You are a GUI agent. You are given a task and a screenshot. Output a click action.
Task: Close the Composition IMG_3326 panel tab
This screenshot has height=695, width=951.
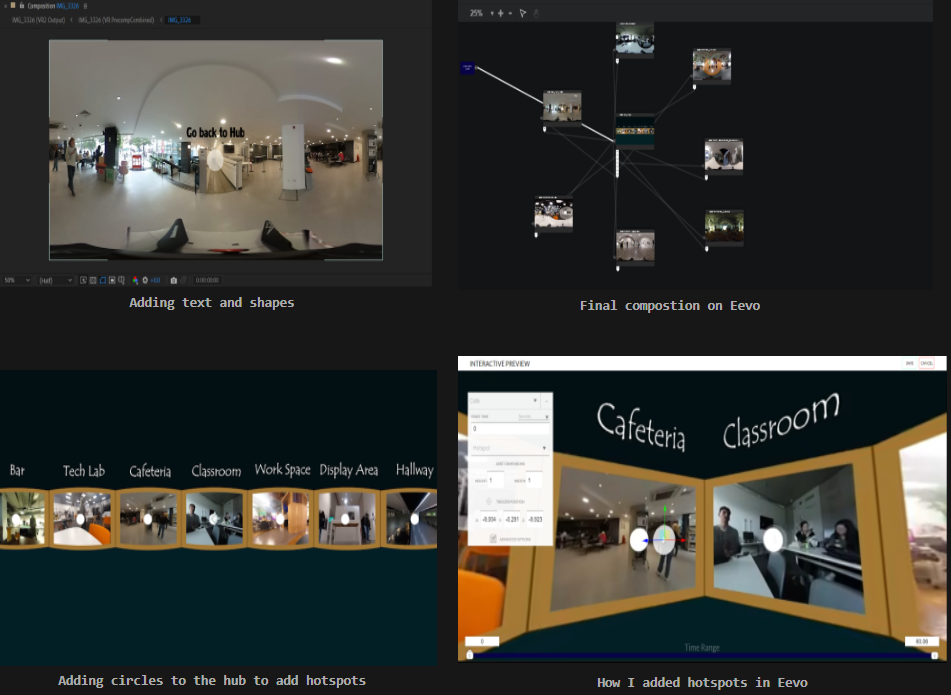6,5
